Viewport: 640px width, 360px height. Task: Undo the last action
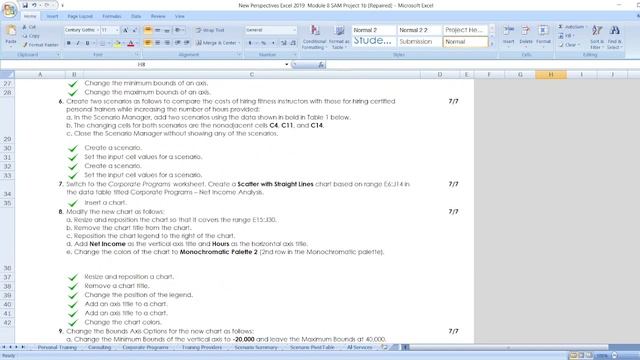pos(34,5)
